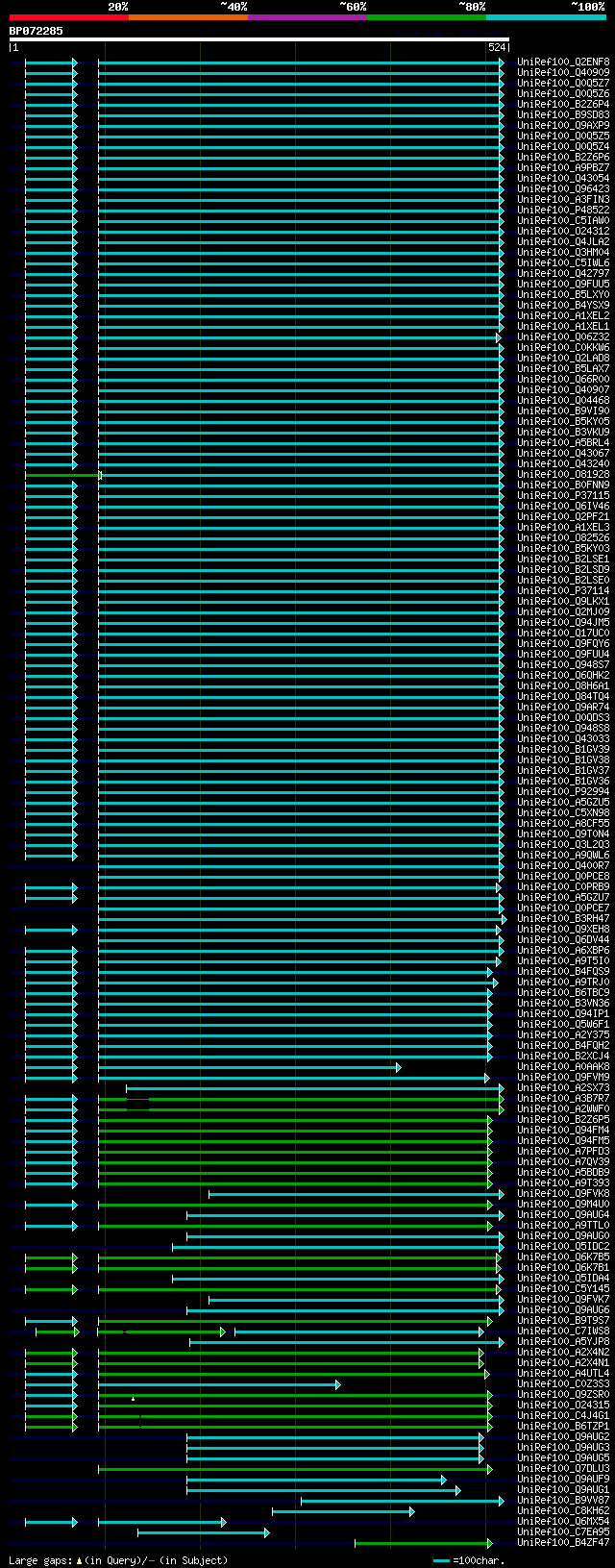The height and width of the screenshot is (1568, 615).
Task: Select the UniRef100_Q94JM5 label
Action: point(563,622)
